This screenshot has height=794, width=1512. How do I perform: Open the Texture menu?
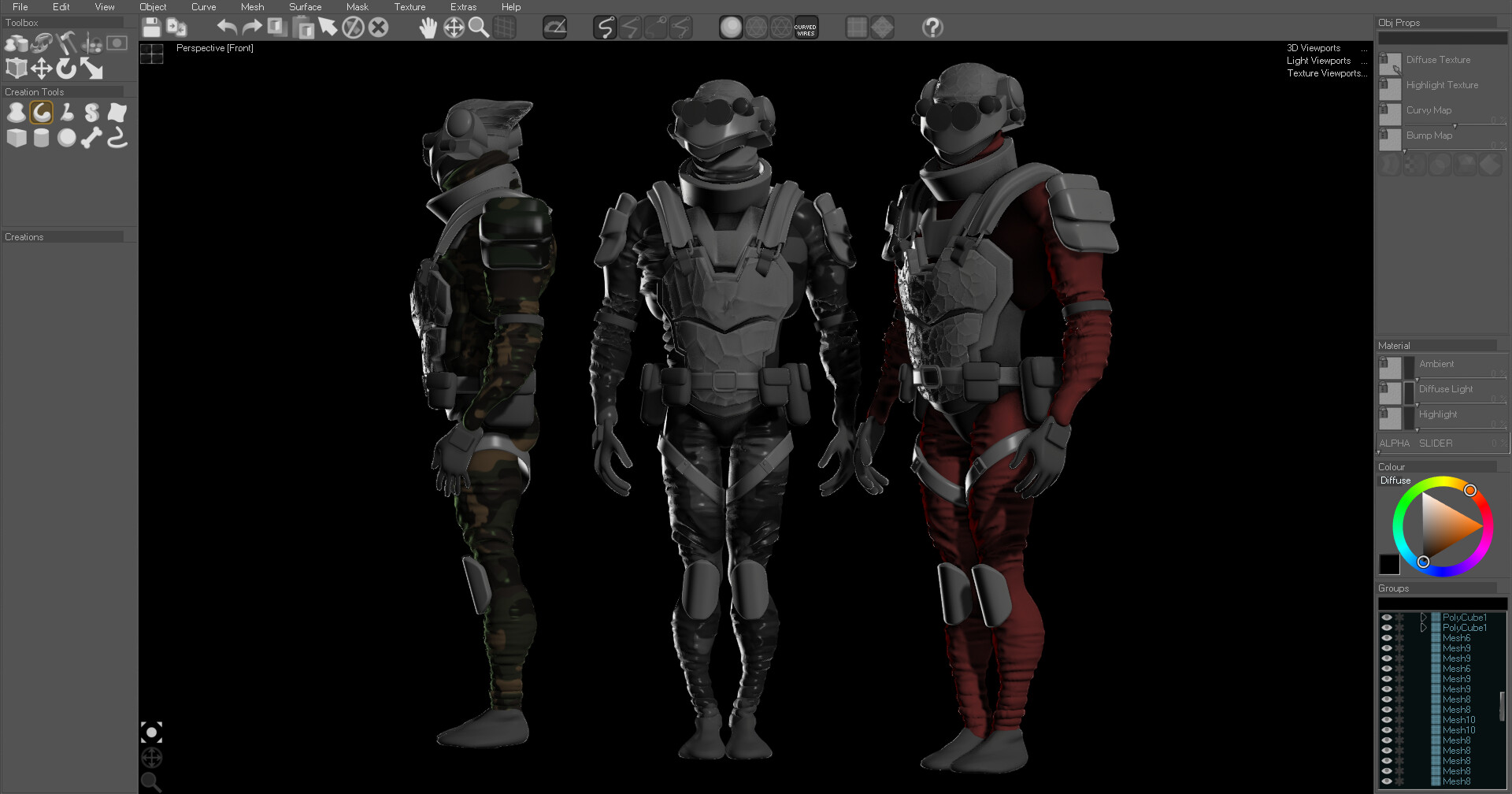[409, 6]
